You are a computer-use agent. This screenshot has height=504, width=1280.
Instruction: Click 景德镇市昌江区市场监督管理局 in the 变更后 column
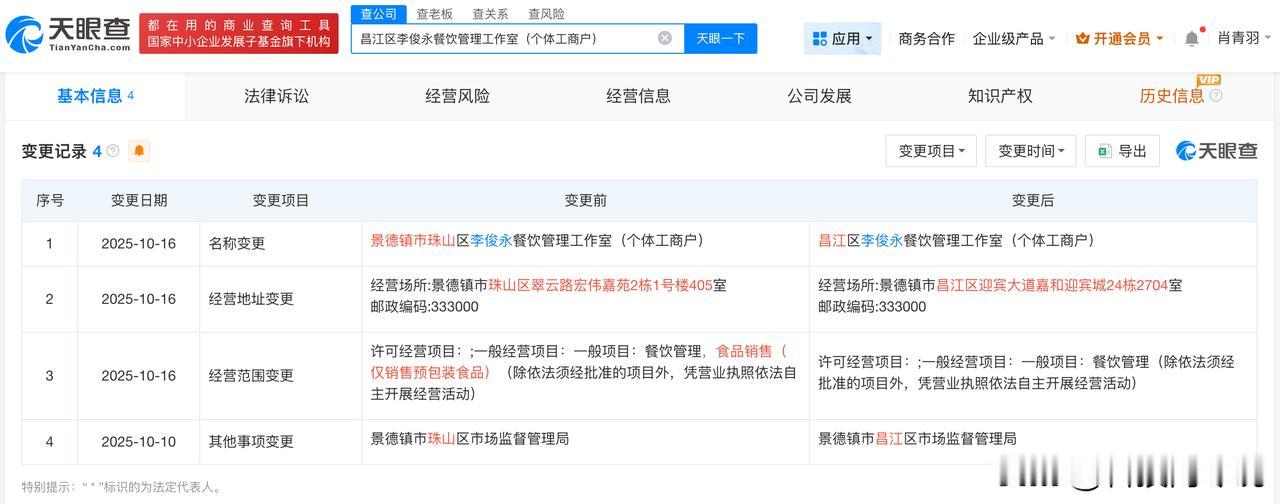pos(917,438)
